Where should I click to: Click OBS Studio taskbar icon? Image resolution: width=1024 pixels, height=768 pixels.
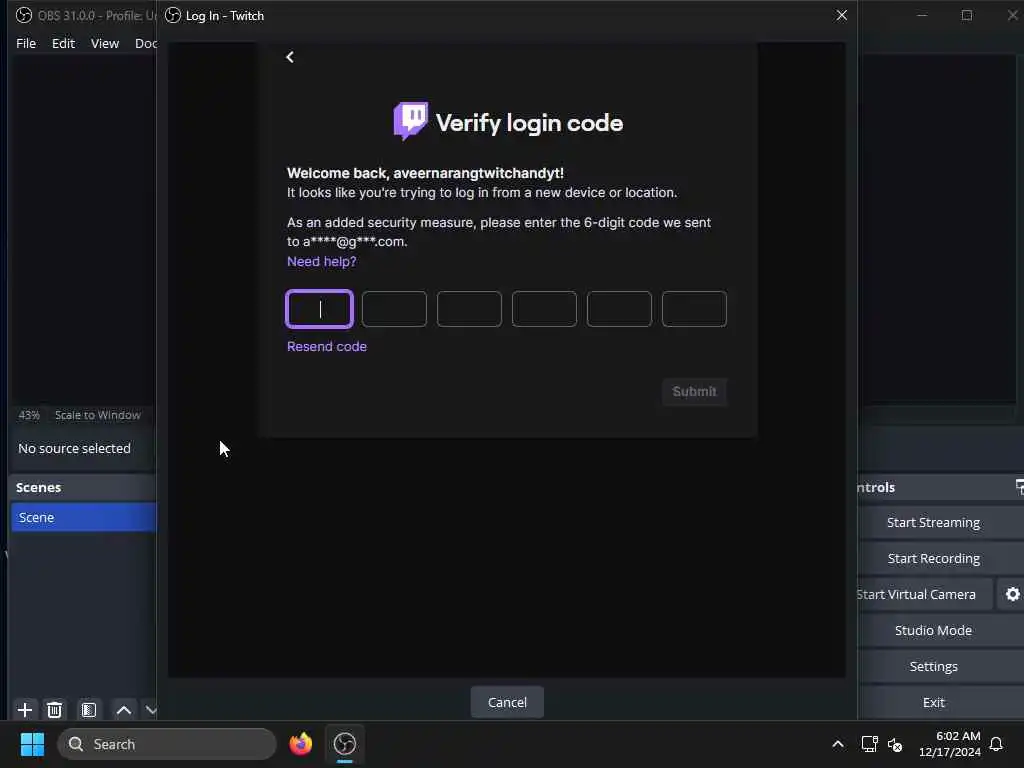[x=345, y=744]
